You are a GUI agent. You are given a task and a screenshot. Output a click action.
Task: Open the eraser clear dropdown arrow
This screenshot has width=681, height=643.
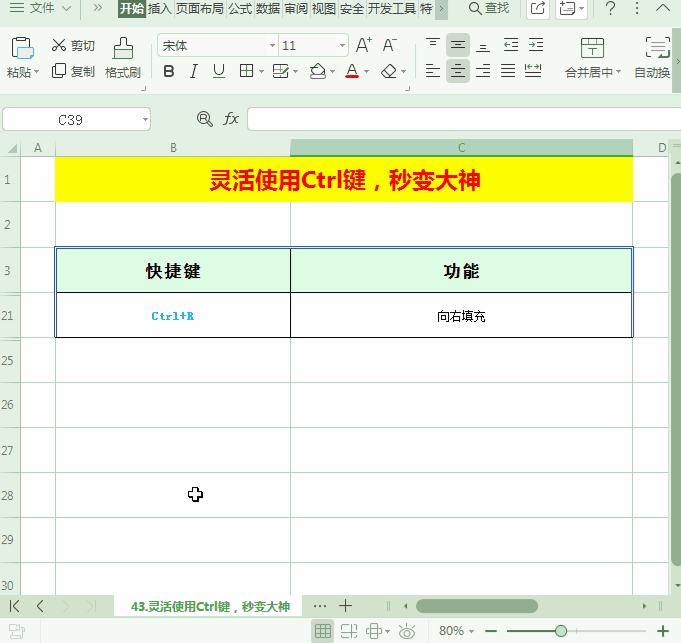click(403, 72)
